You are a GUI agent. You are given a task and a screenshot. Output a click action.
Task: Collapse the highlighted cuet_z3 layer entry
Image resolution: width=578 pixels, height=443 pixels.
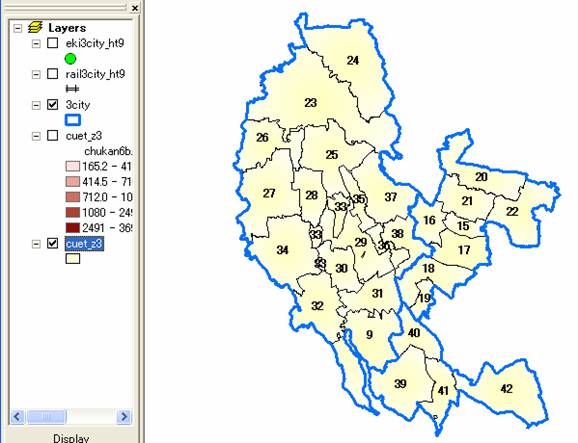pyautogui.click(x=36, y=244)
